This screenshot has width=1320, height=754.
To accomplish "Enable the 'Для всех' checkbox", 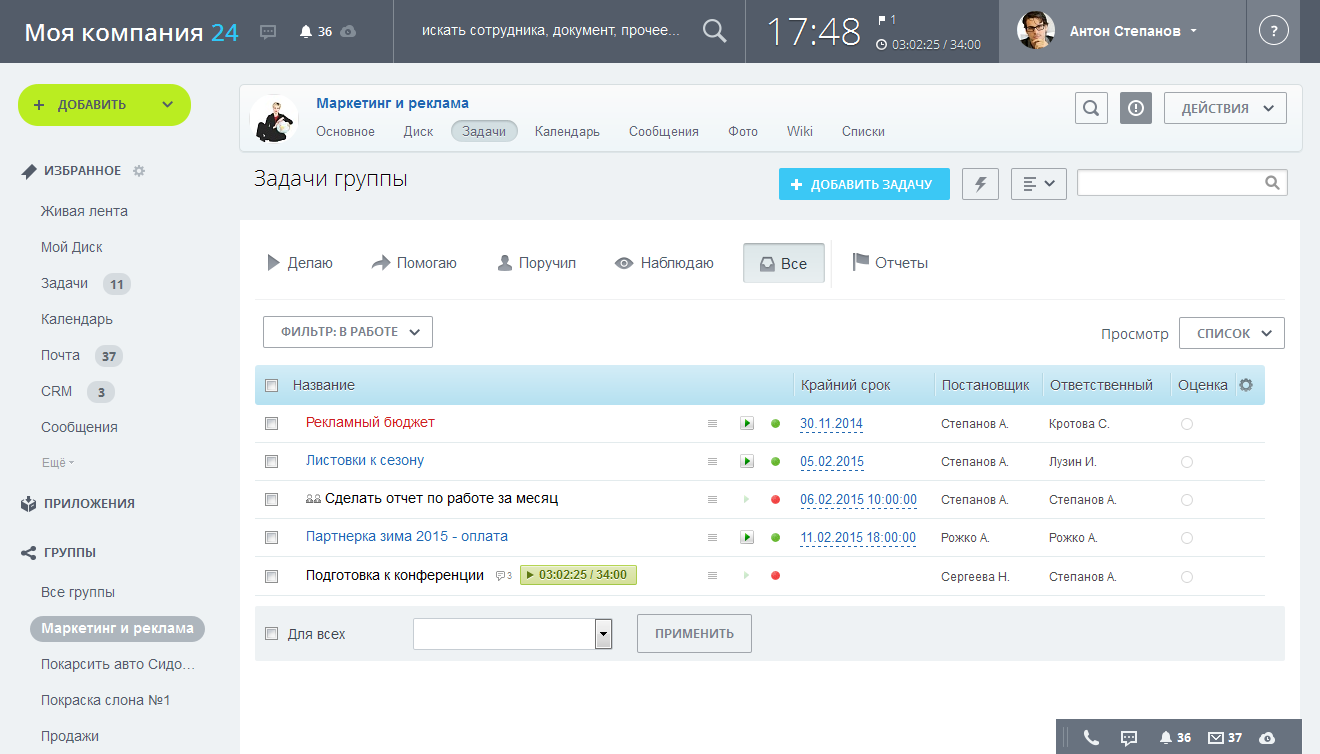I will click(271, 634).
